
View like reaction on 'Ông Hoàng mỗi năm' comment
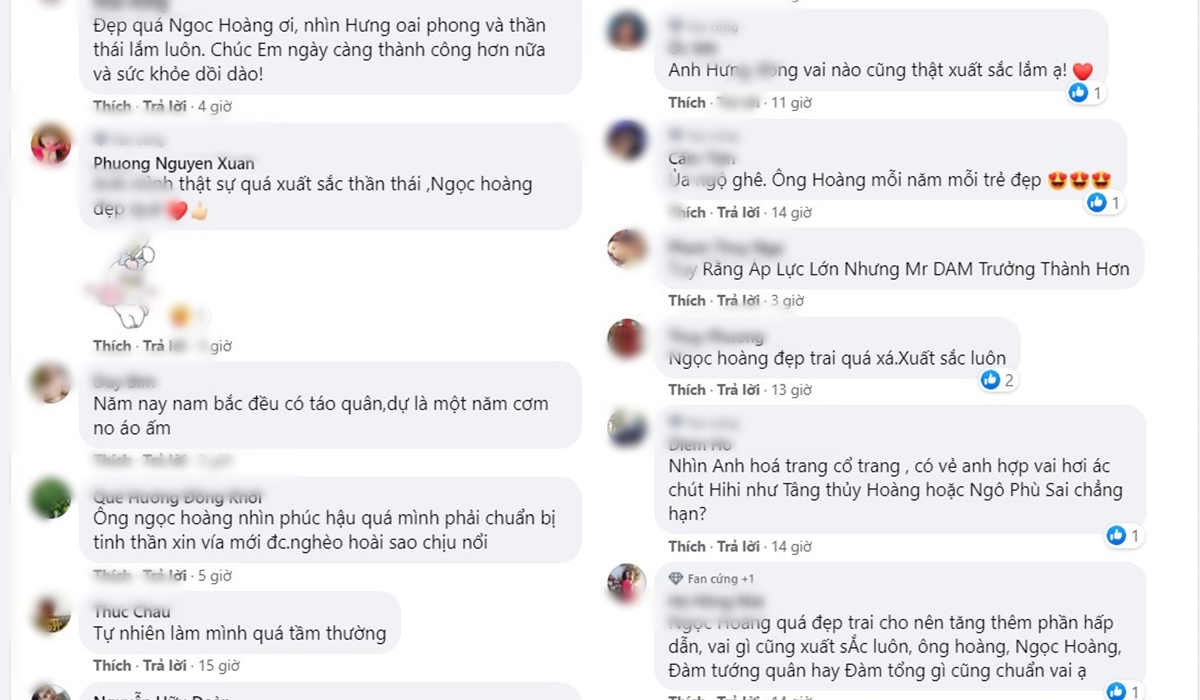point(1104,203)
